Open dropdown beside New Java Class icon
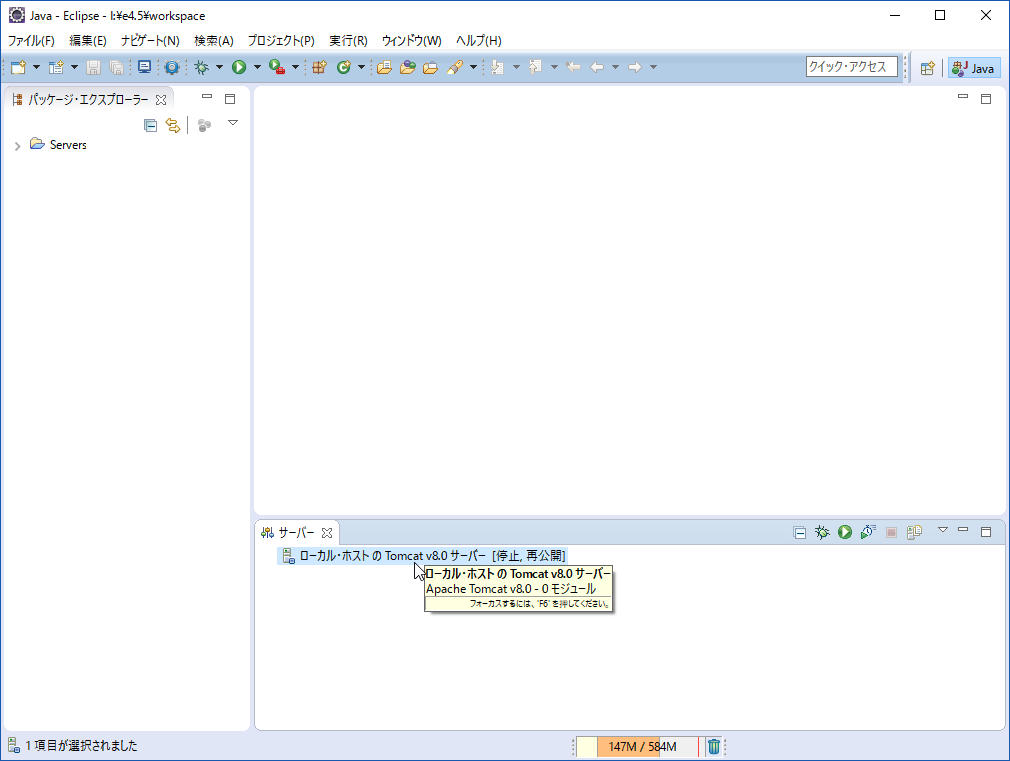This screenshot has height=761, width=1010. point(361,67)
